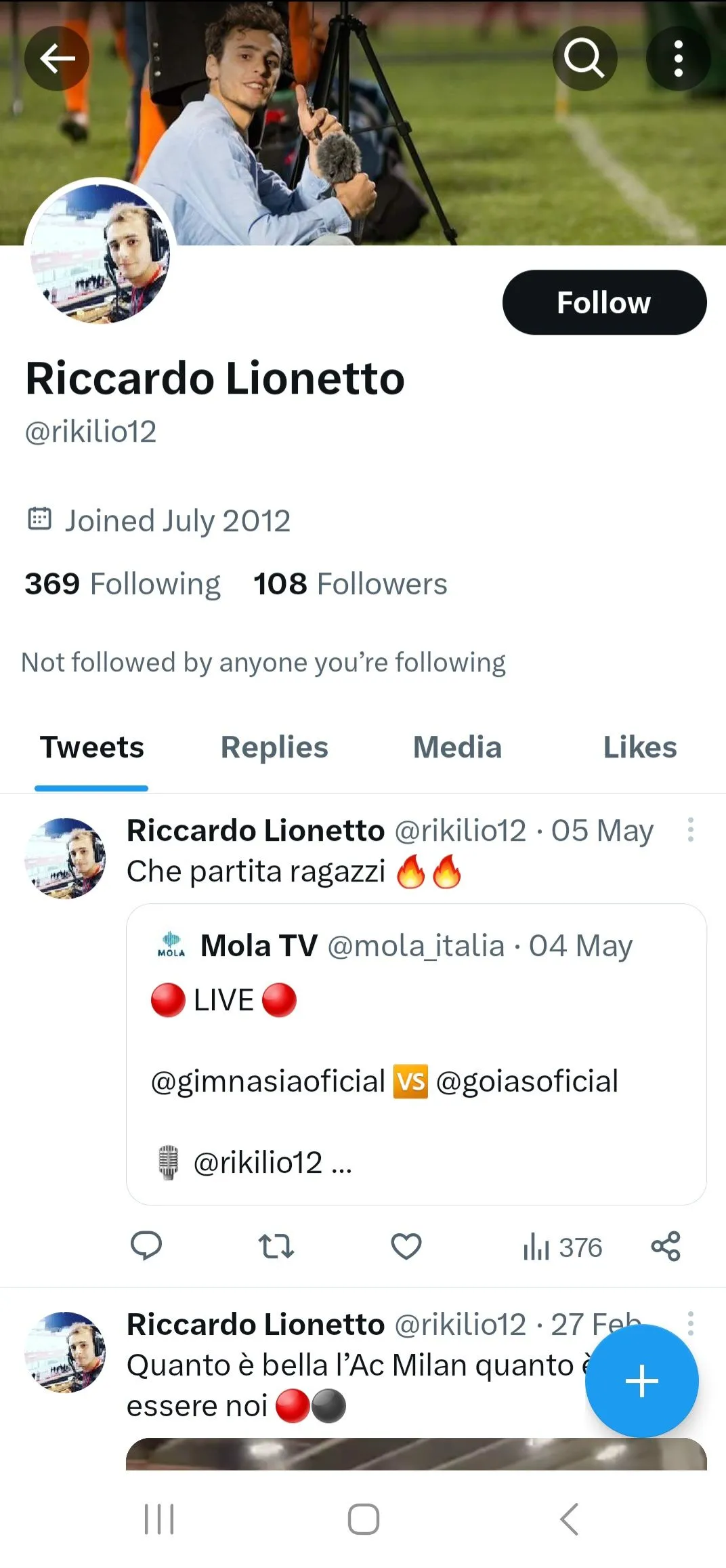Switch to the Replies tab

274,747
